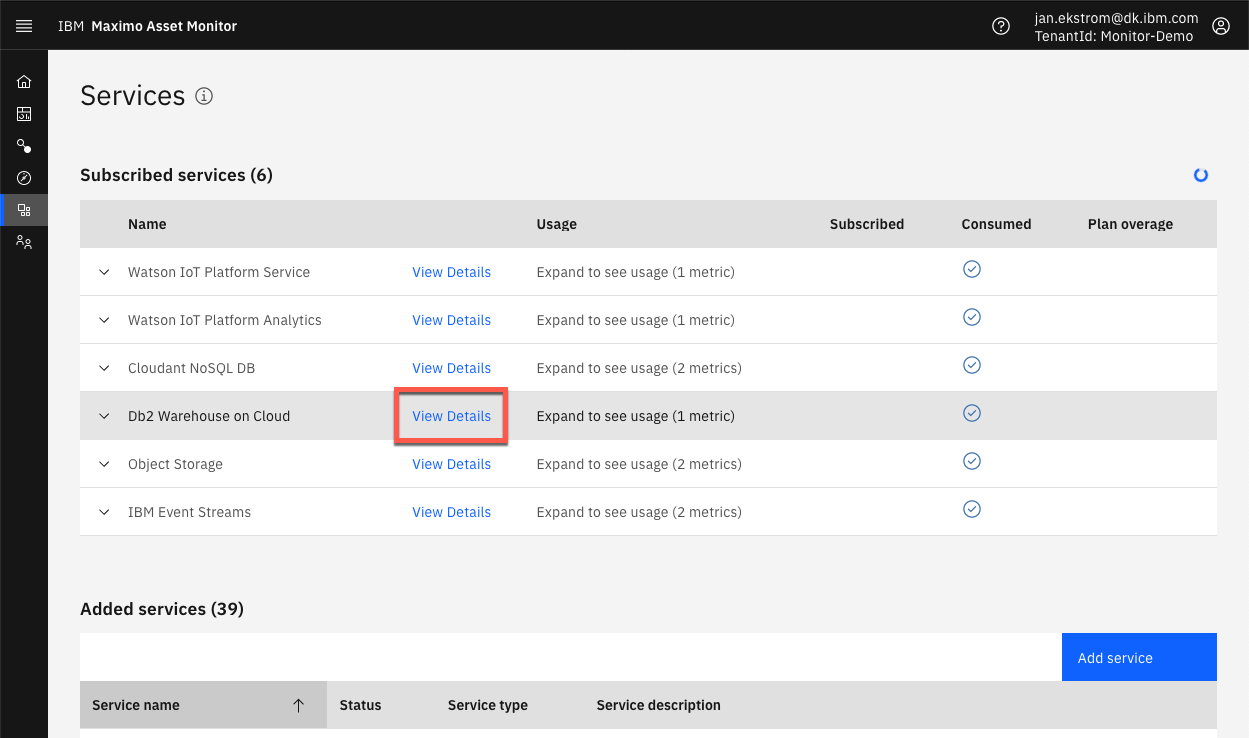The height and width of the screenshot is (738, 1249).
Task: Click the info icon beside Services title
Action: 204,96
